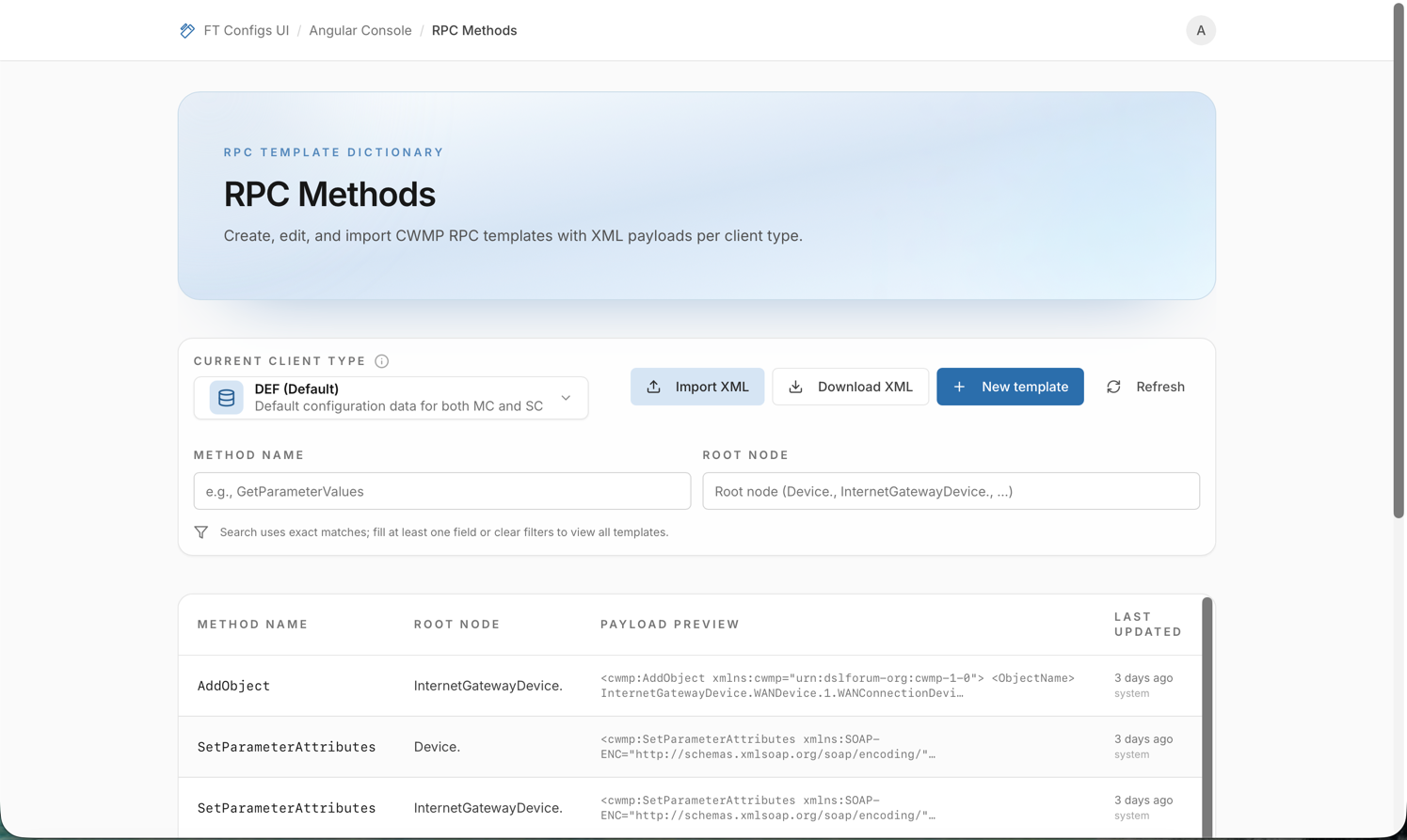Open the user avatar A menu
1407x840 pixels.
point(1201,30)
